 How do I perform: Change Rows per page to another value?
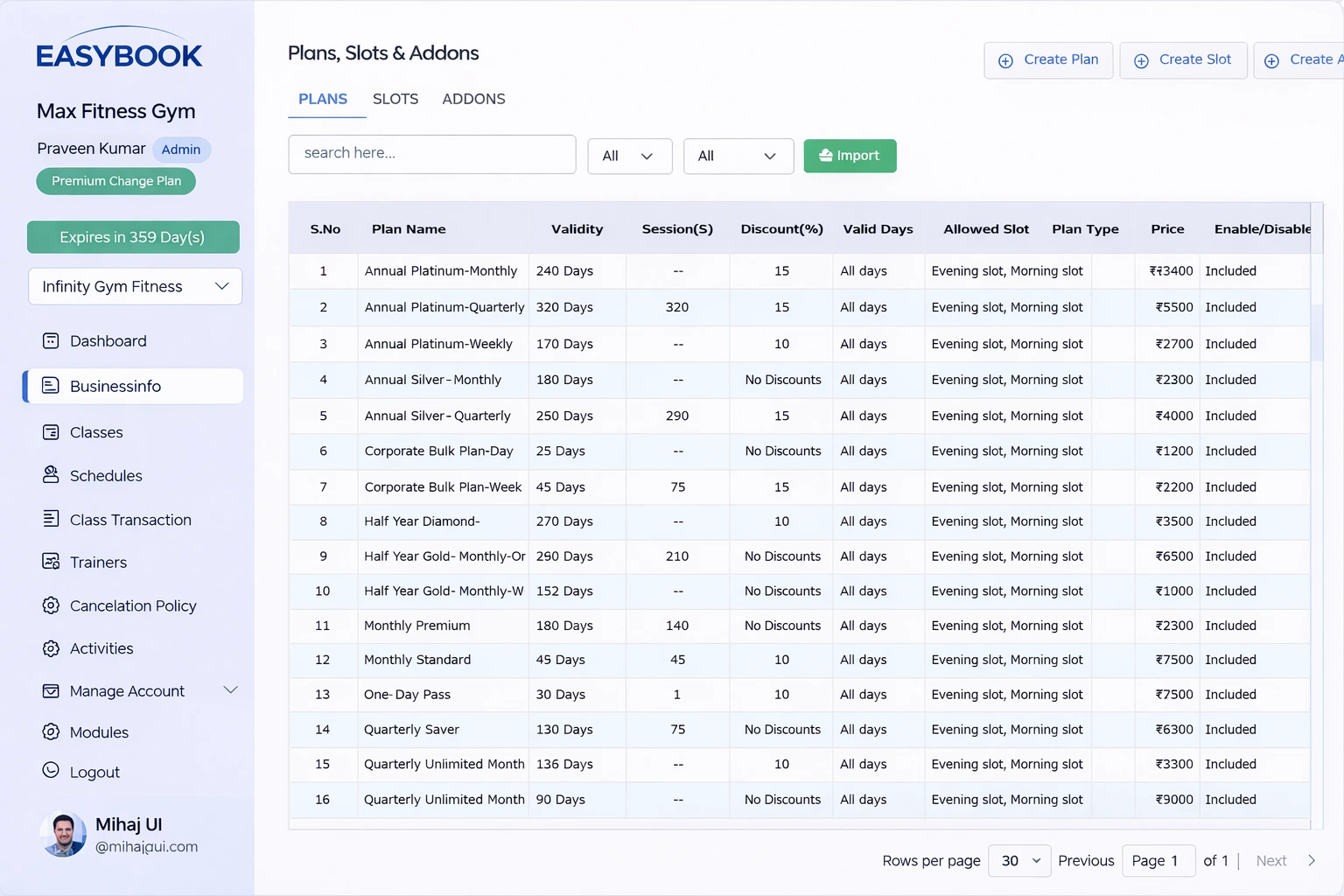tap(1018, 860)
